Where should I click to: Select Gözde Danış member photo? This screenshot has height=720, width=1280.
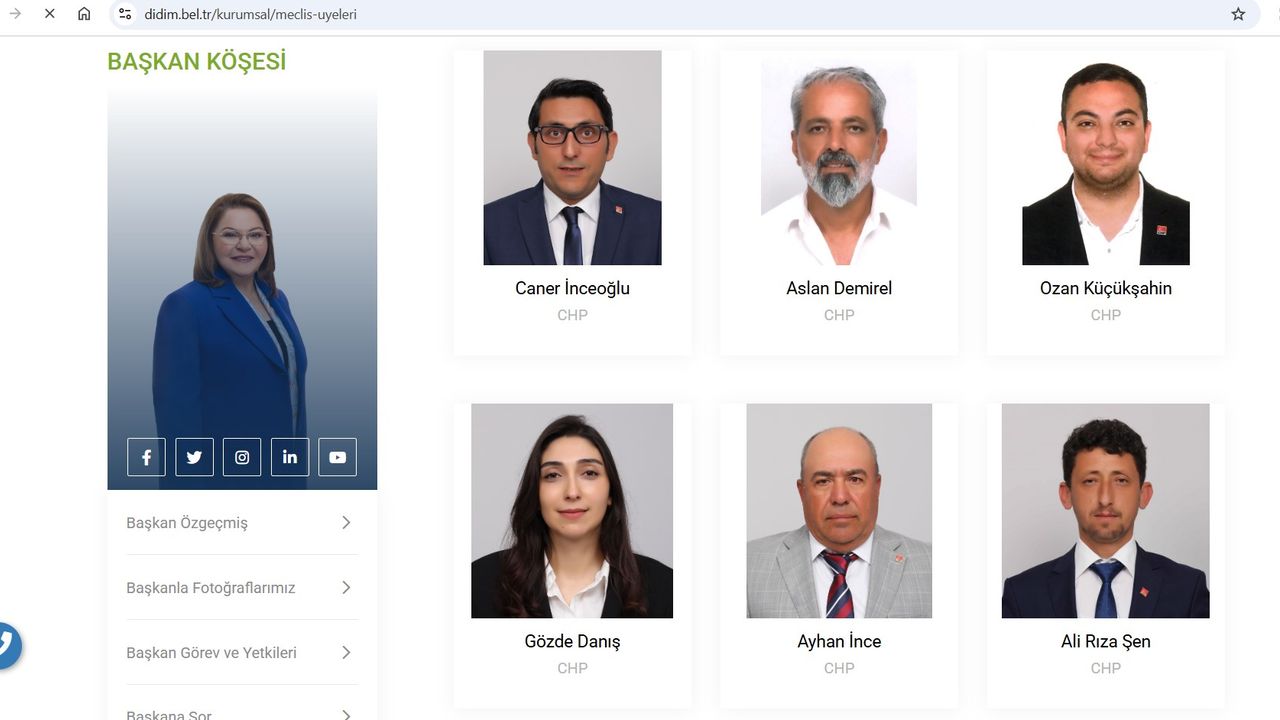pyautogui.click(x=572, y=511)
